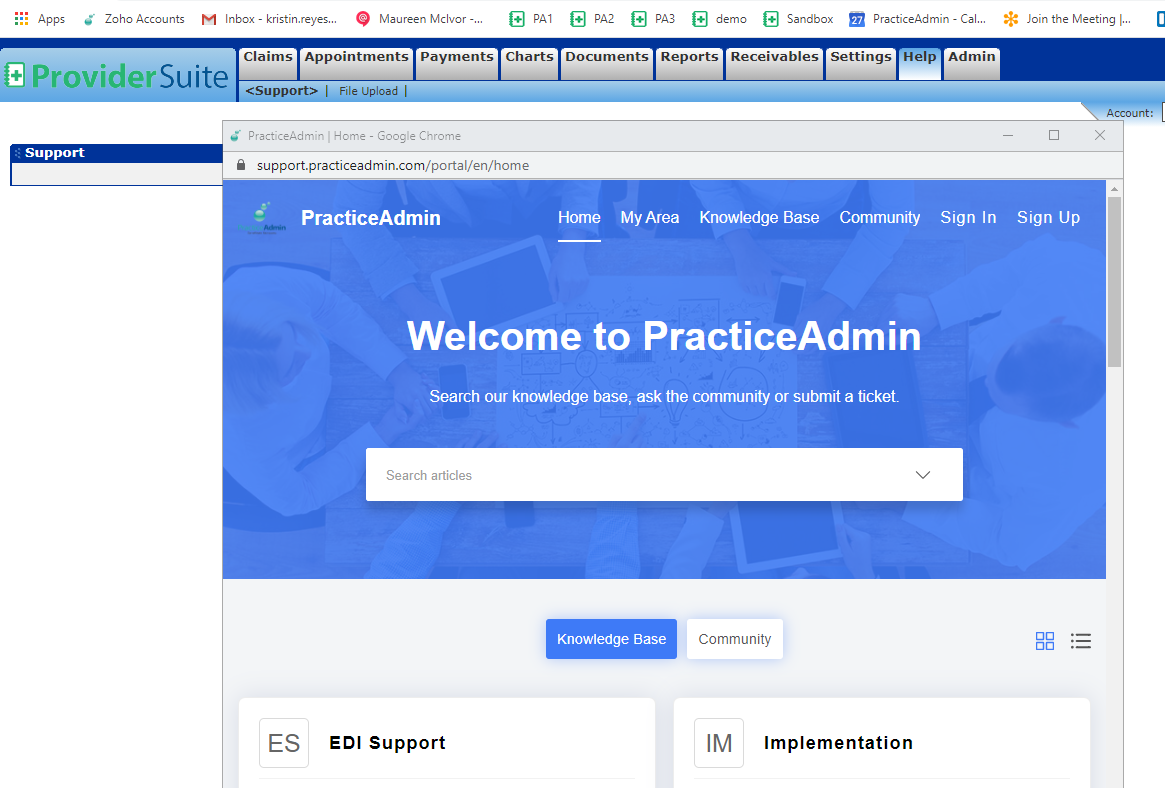Image resolution: width=1165 pixels, height=788 pixels.
Task: Open the Zoho Accounts bookmark
Action: (134, 19)
